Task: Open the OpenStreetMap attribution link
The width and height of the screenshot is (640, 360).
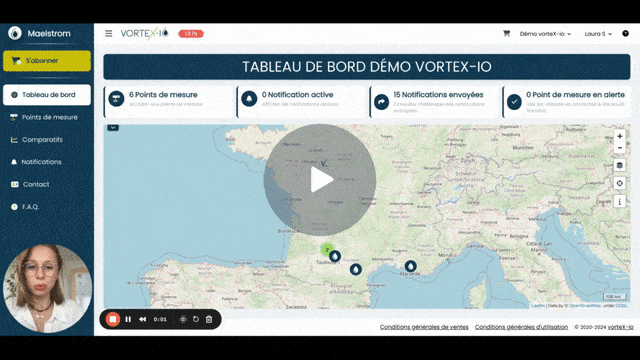Action: pyautogui.click(x=584, y=305)
